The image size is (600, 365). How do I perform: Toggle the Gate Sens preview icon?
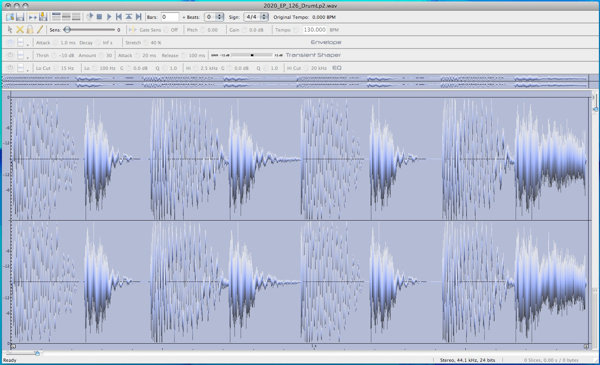132,29
